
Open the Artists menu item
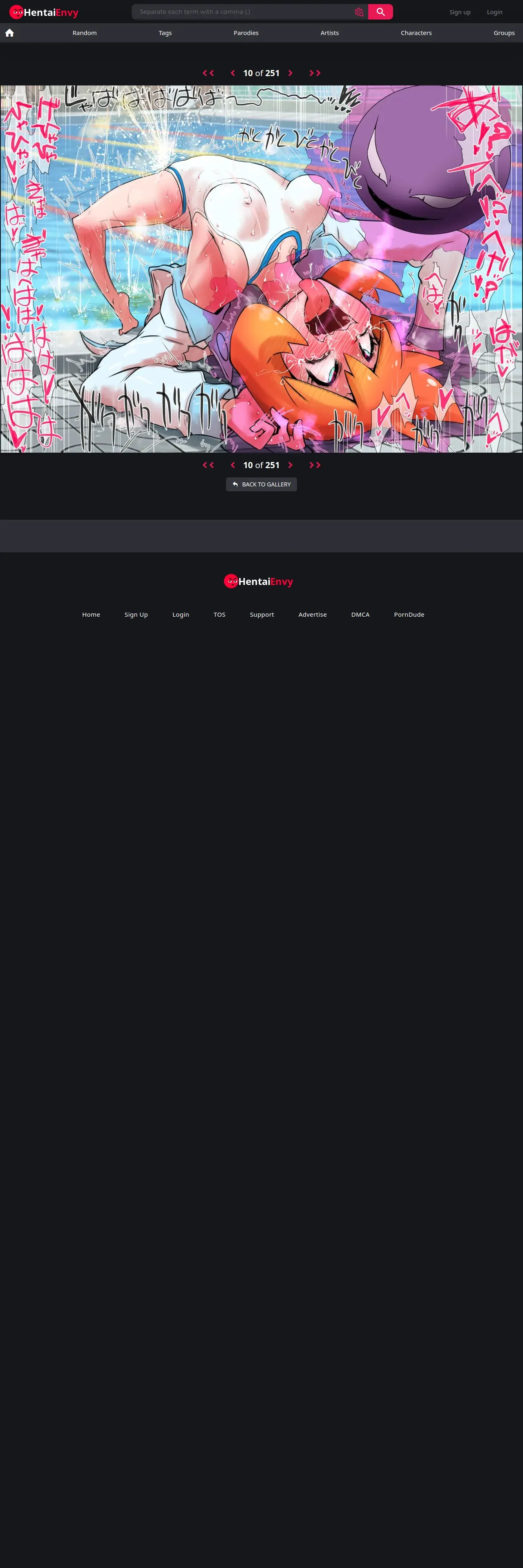(x=330, y=33)
